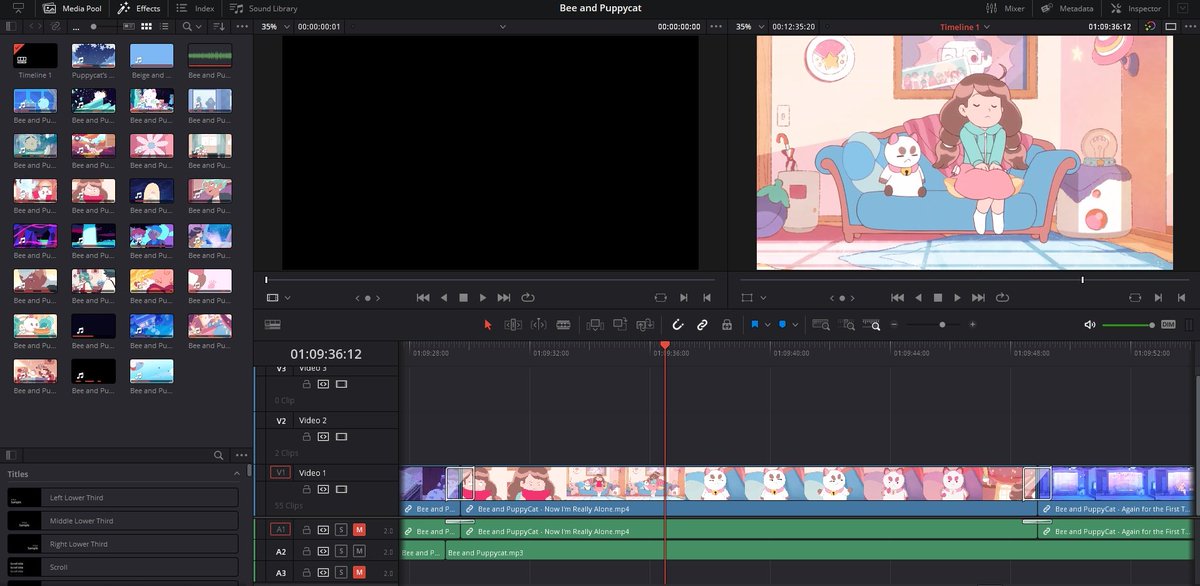The image size is (1200, 586).
Task: Switch to the Effects tab
Action: [140, 8]
